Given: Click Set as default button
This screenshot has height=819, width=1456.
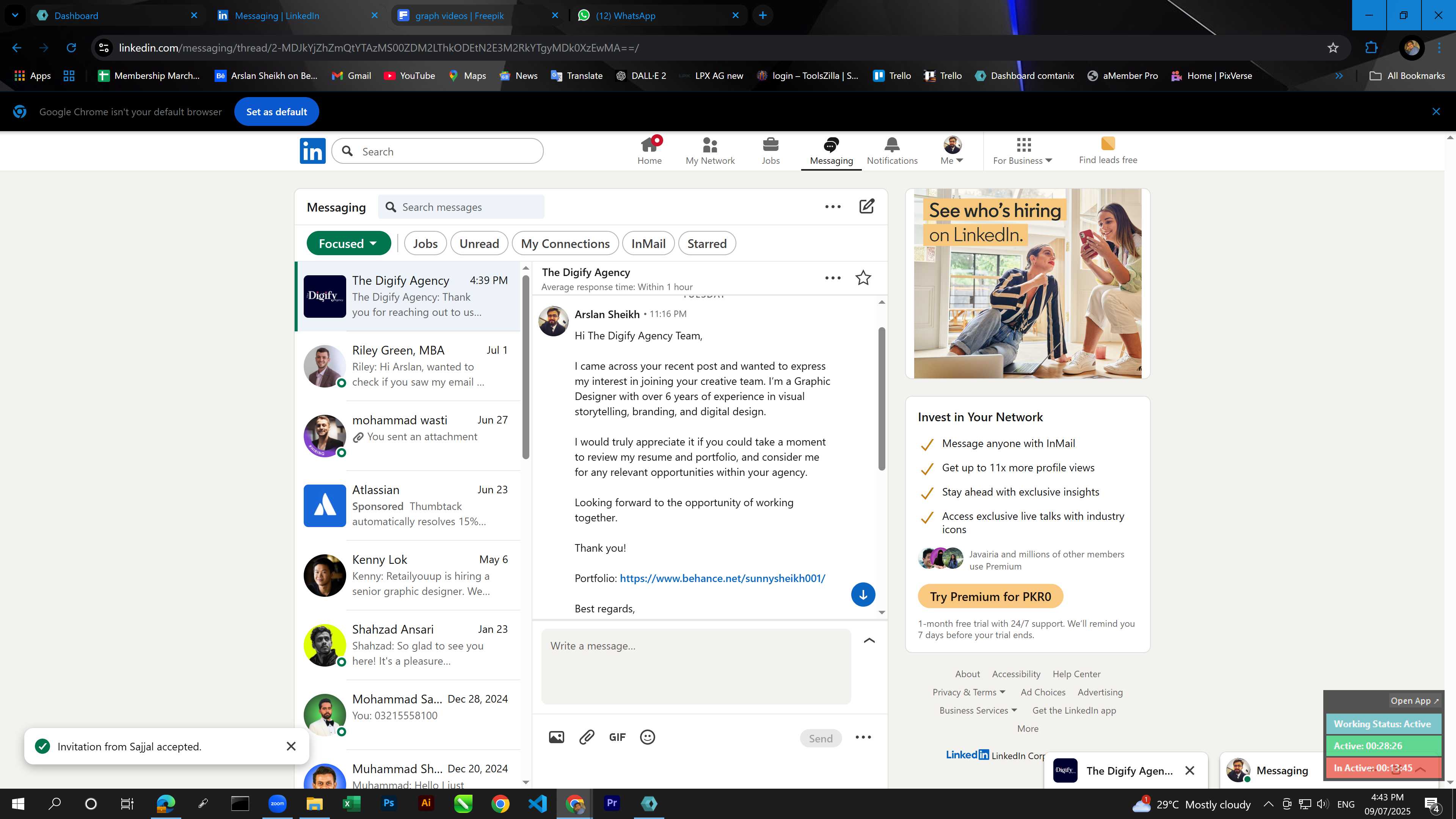Looking at the screenshot, I should pos(276,112).
